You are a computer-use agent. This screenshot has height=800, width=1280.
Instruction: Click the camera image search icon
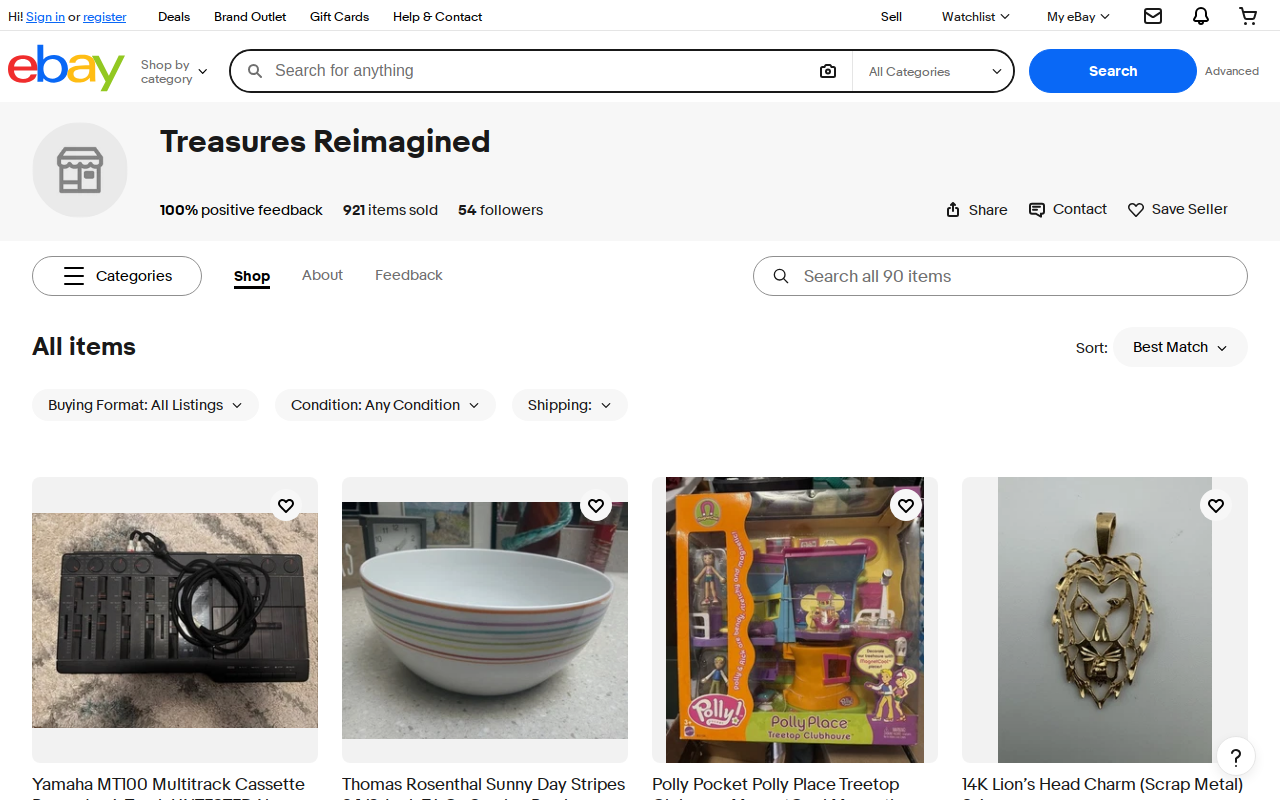(828, 71)
